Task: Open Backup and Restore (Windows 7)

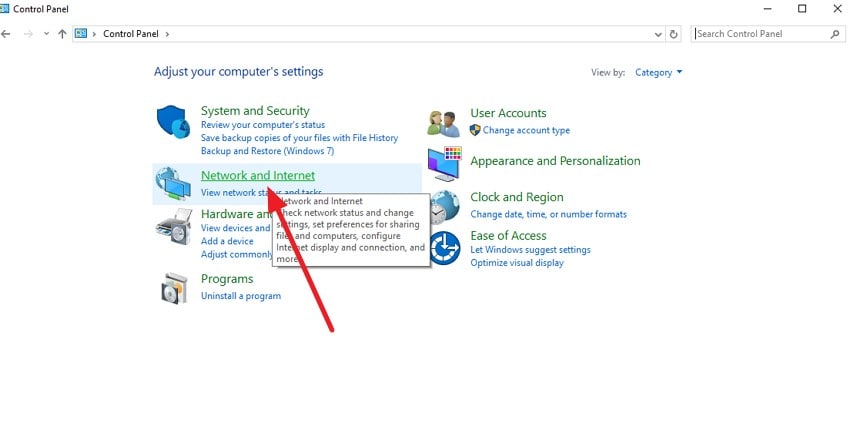Action: (x=267, y=151)
